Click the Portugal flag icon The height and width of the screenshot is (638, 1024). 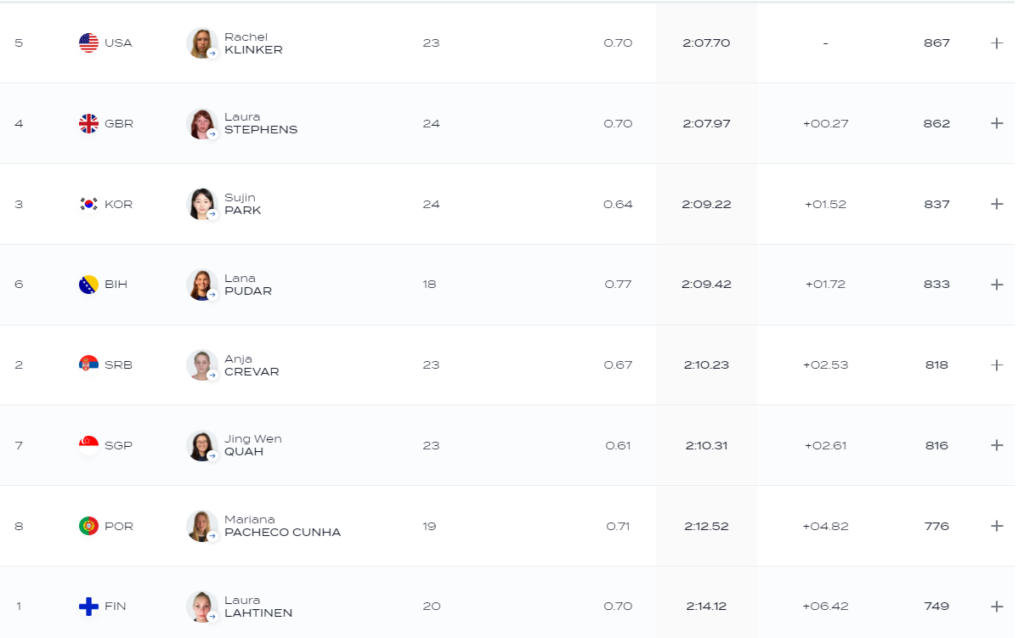[x=89, y=526]
